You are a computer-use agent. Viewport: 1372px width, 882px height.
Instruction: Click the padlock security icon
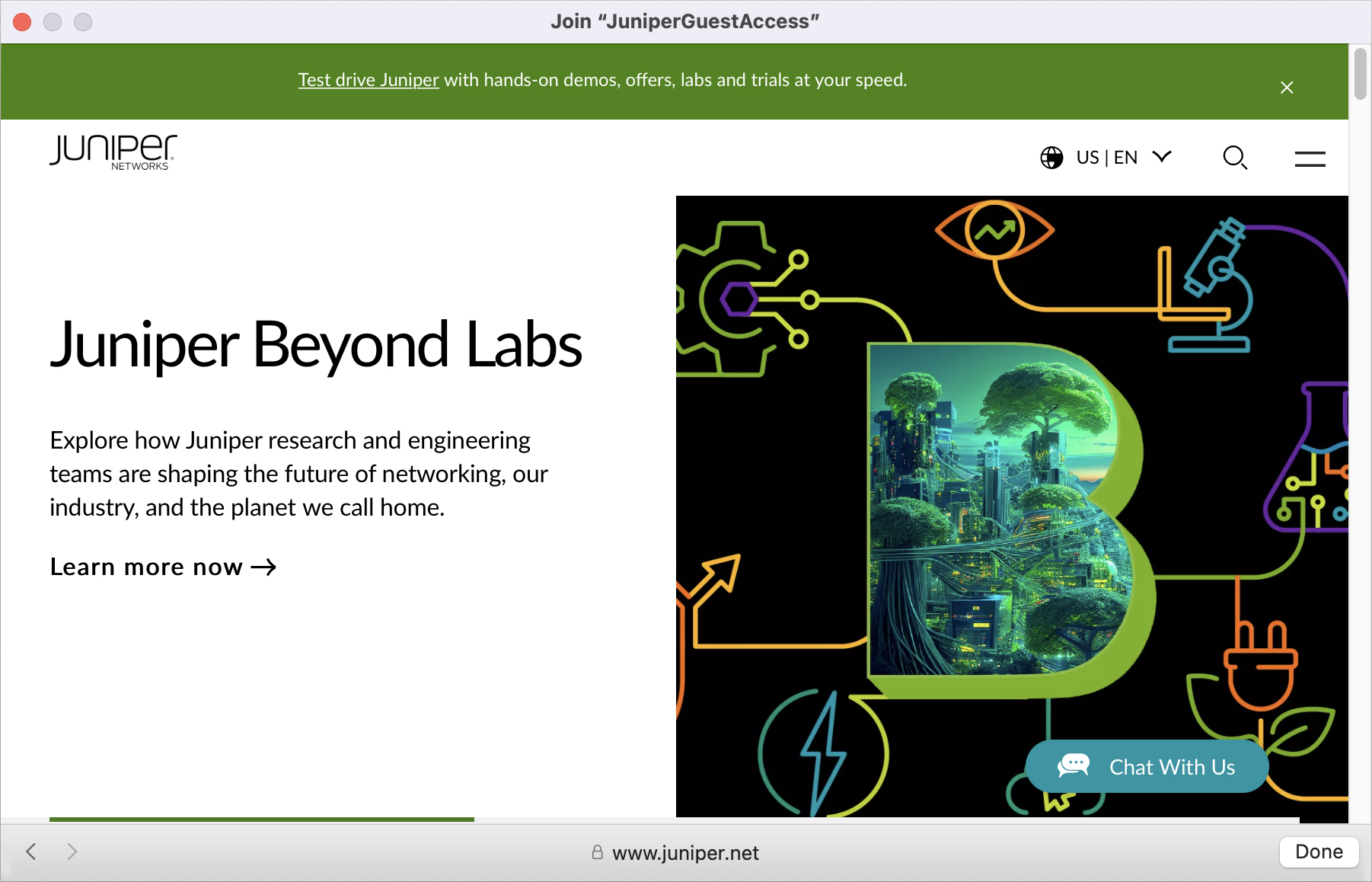(x=598, y=852)
